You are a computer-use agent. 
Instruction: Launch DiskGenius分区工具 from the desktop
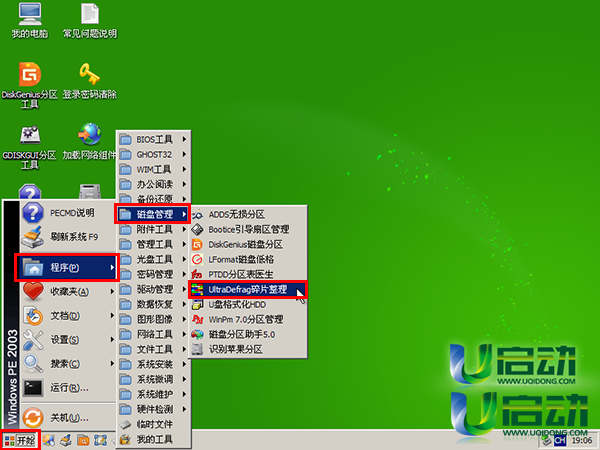29,85
